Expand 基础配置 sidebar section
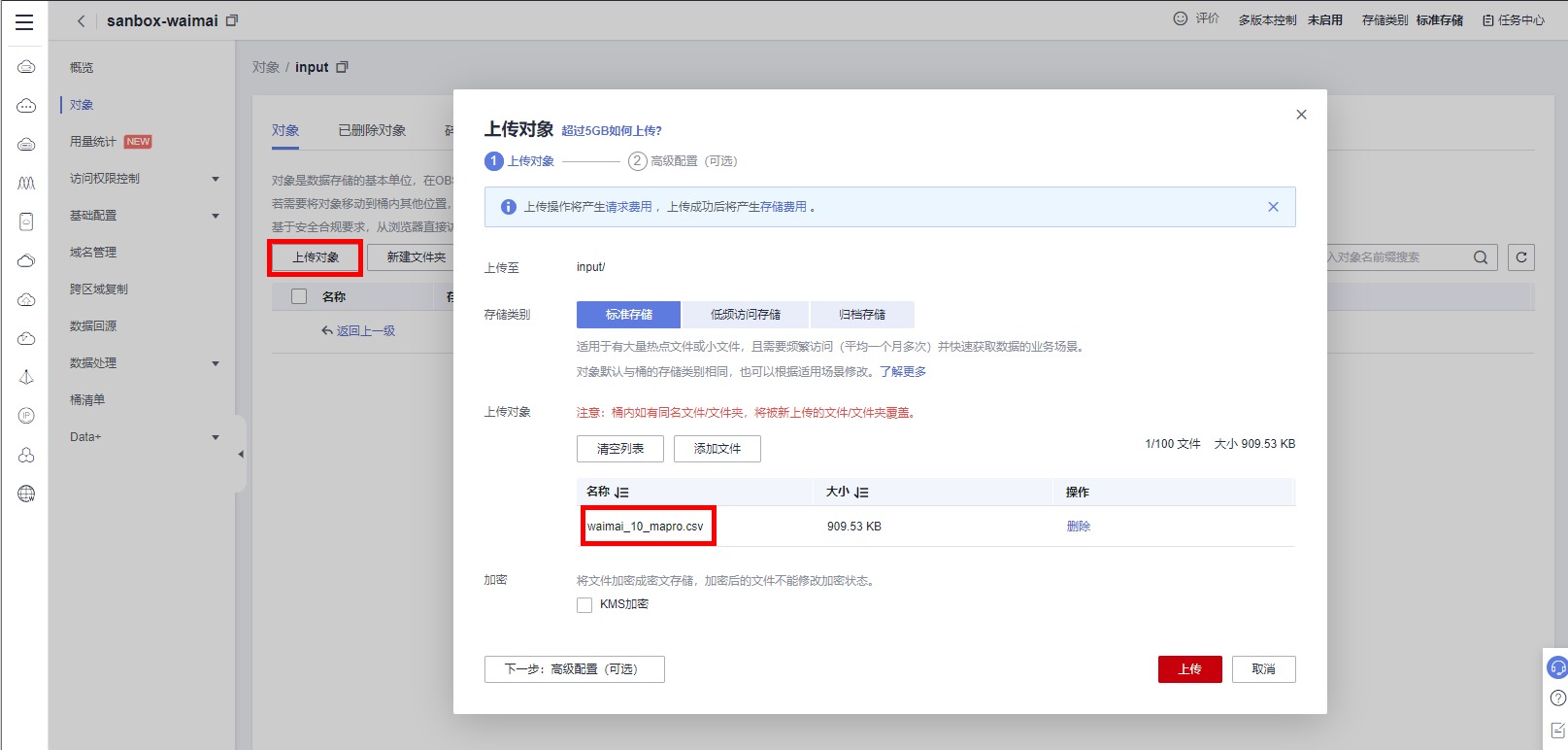This screenshot has width=1568, height=750. [x=216, y=216]
